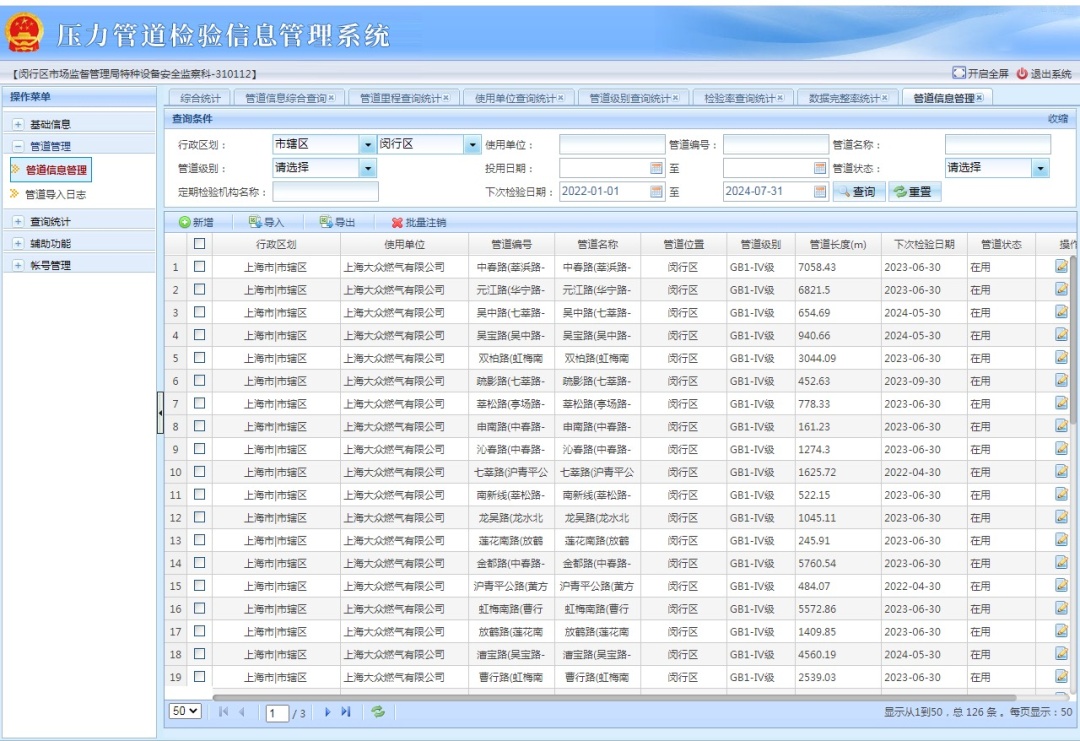Click the 管道编号 input field
The height and width of the screenshot is (741, 1080).
point(776,145)
